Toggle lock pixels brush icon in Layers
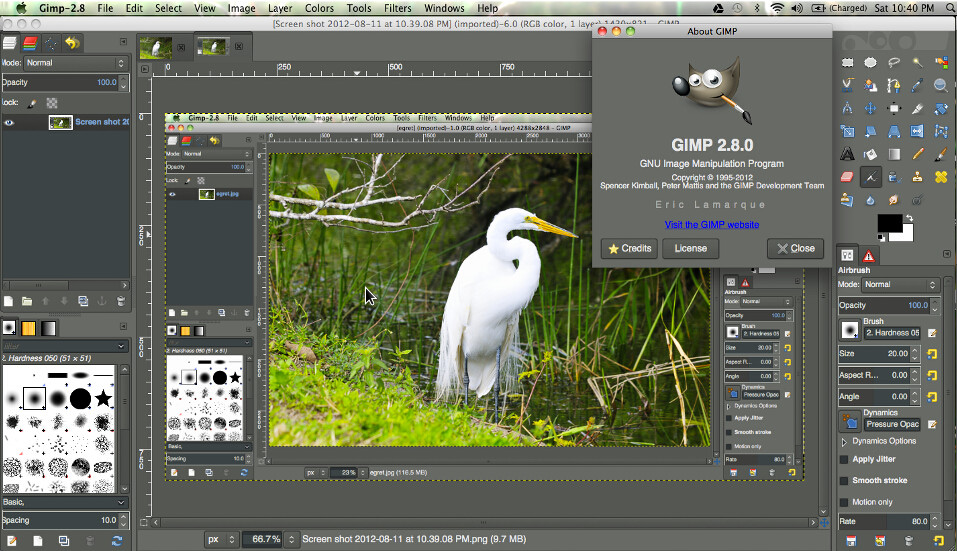The height and width of the screenshot is (551, 957). pyautogui.click(x=32, y=103)
